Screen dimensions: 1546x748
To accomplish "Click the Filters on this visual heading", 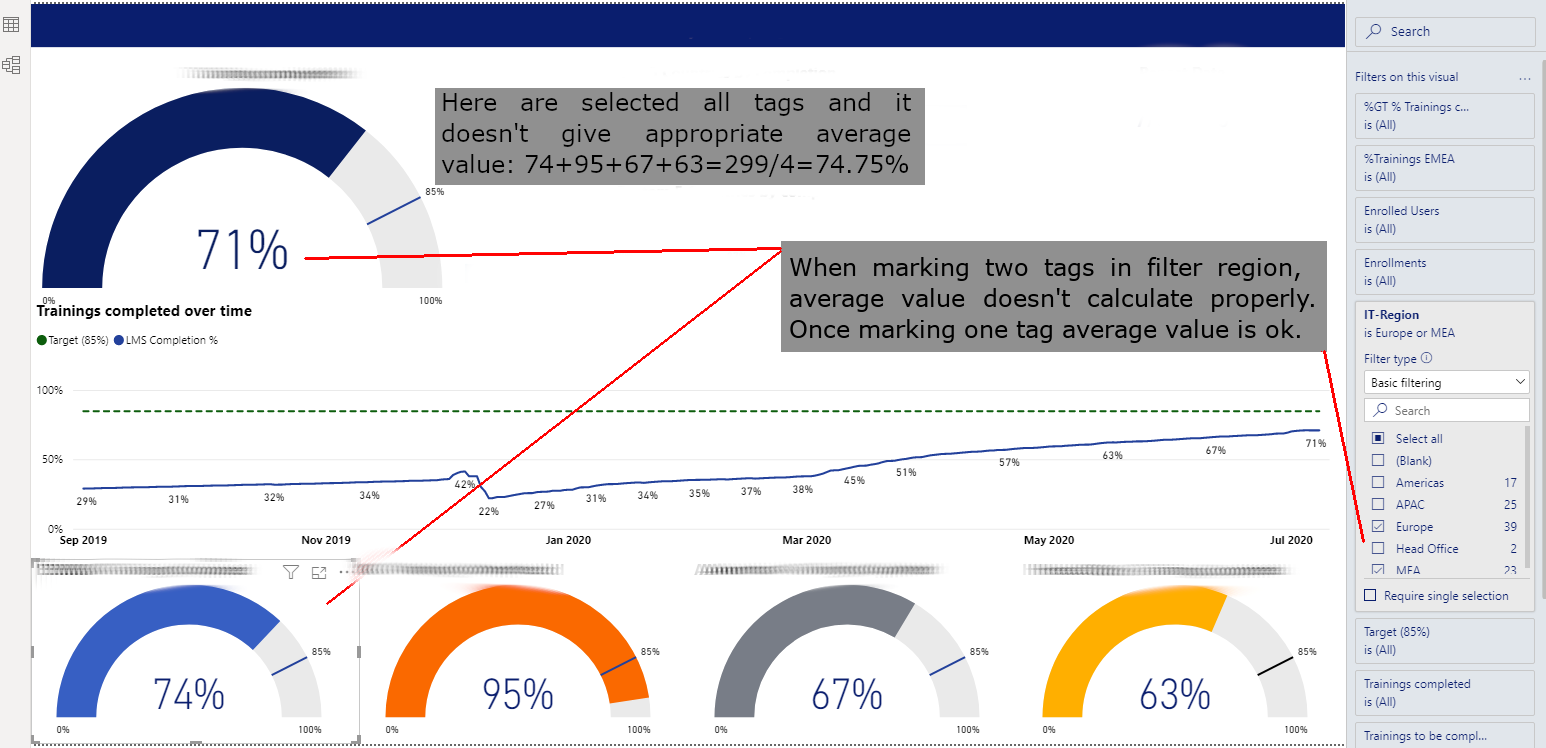I will pyautogui.click(x=1406, y=77).
